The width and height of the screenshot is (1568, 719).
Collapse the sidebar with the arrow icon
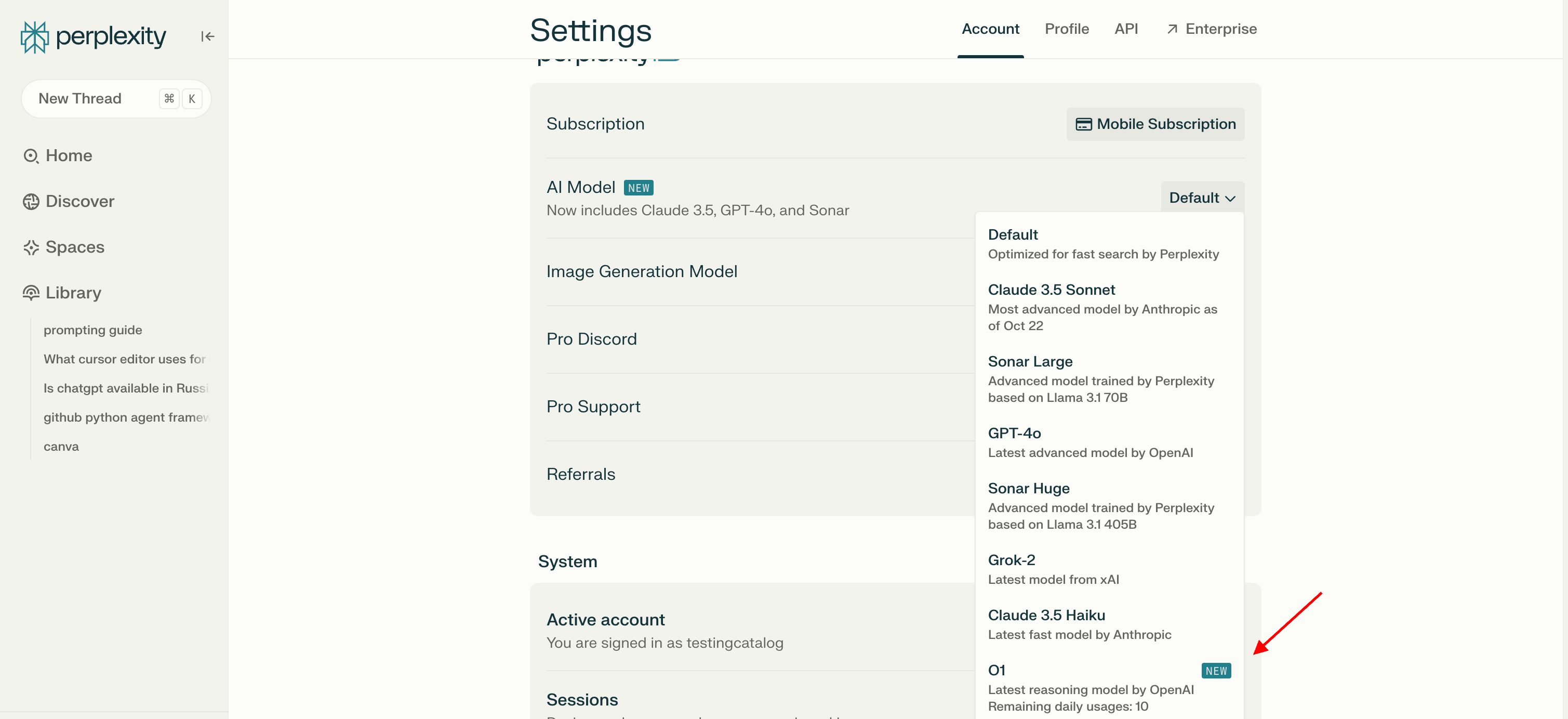tap(208, 36)
